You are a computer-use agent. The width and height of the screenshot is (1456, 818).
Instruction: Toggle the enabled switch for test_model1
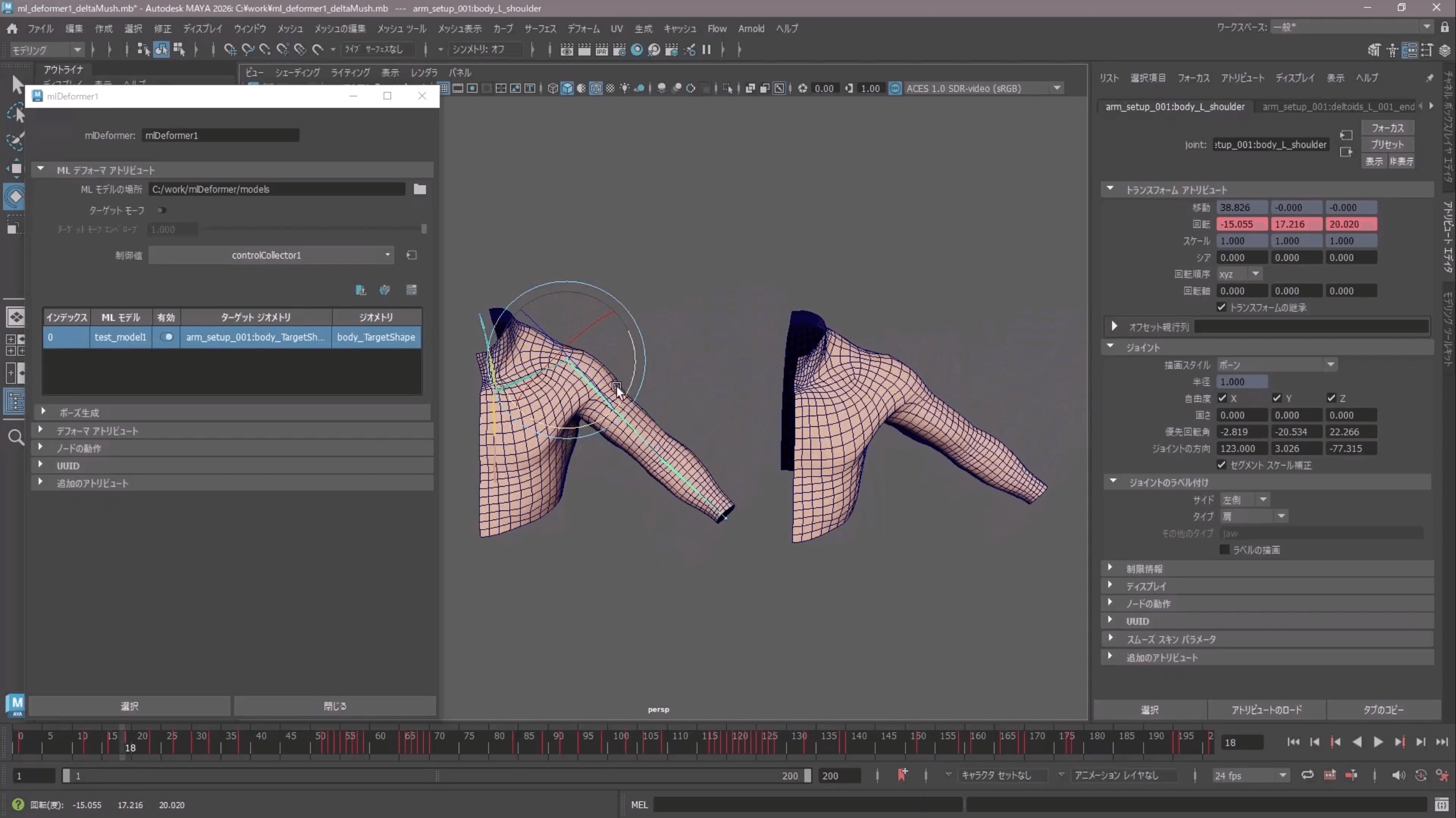[166, 337]
